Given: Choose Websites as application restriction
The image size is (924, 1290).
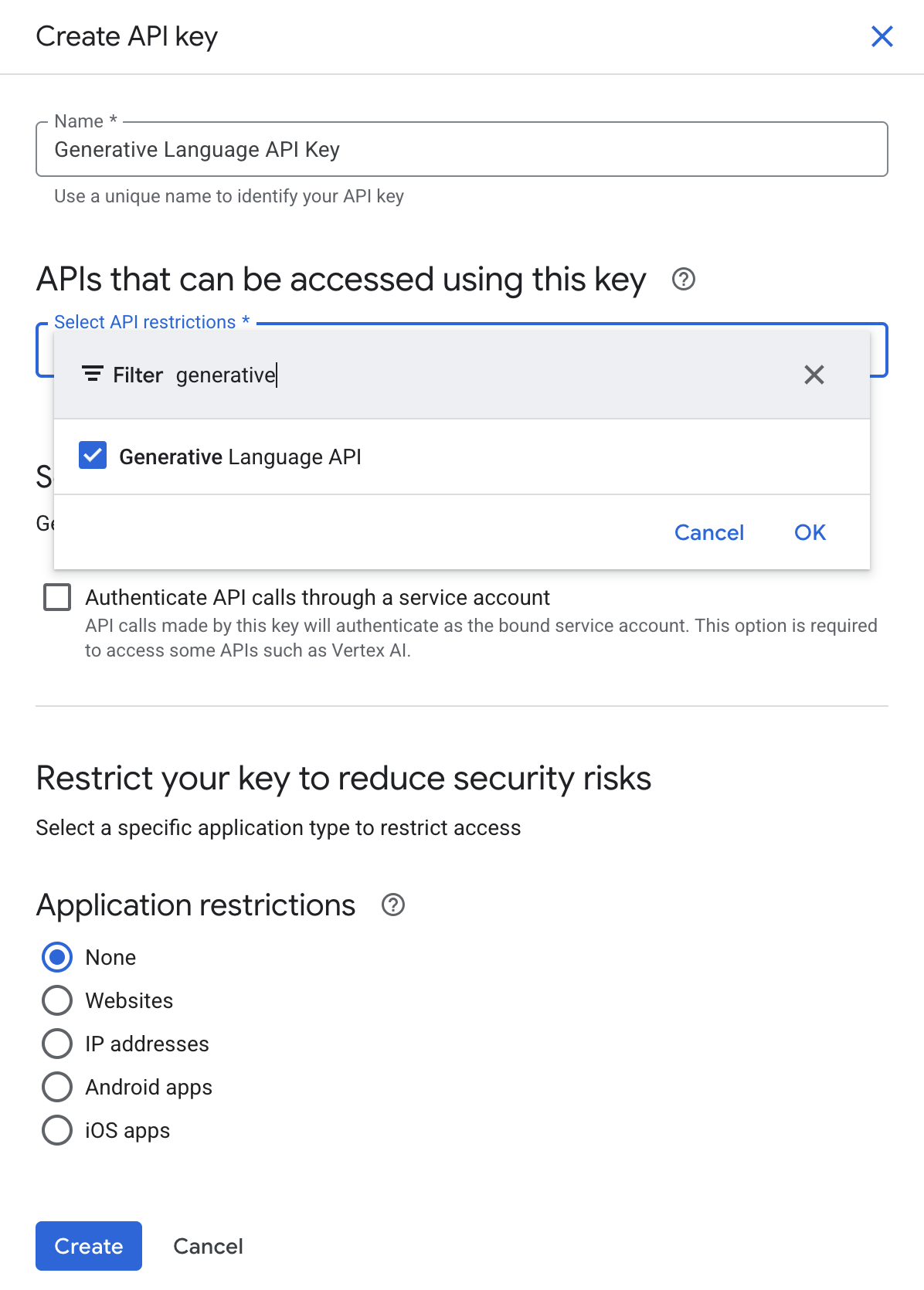Looking at the screenshot, I should pos(56,1000).
